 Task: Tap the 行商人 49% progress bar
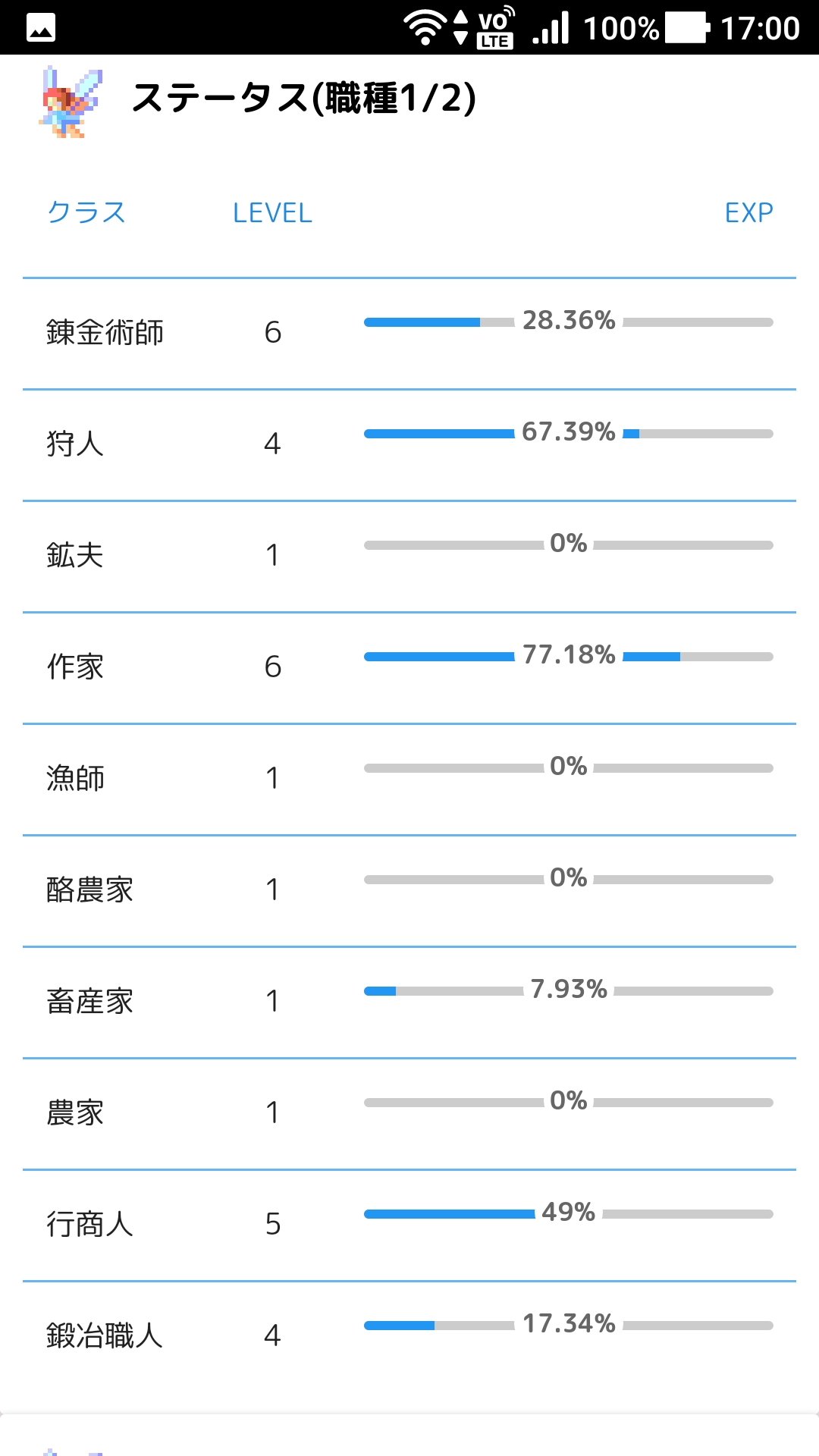tap(568, 1213)
